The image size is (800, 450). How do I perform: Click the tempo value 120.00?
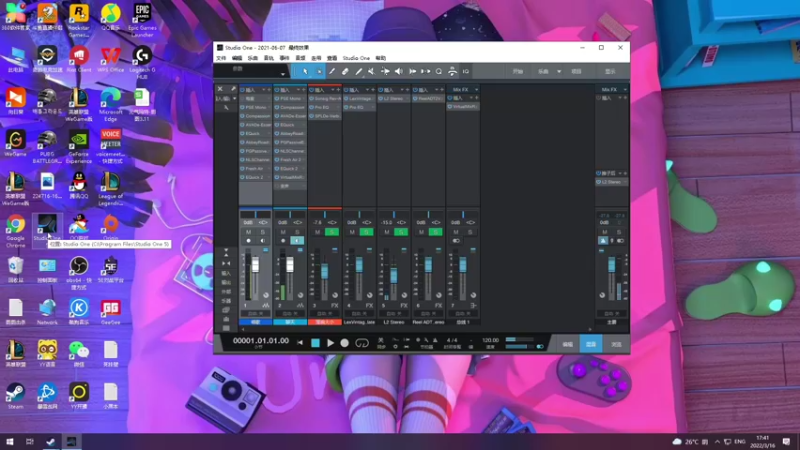[x=490, y=340]
